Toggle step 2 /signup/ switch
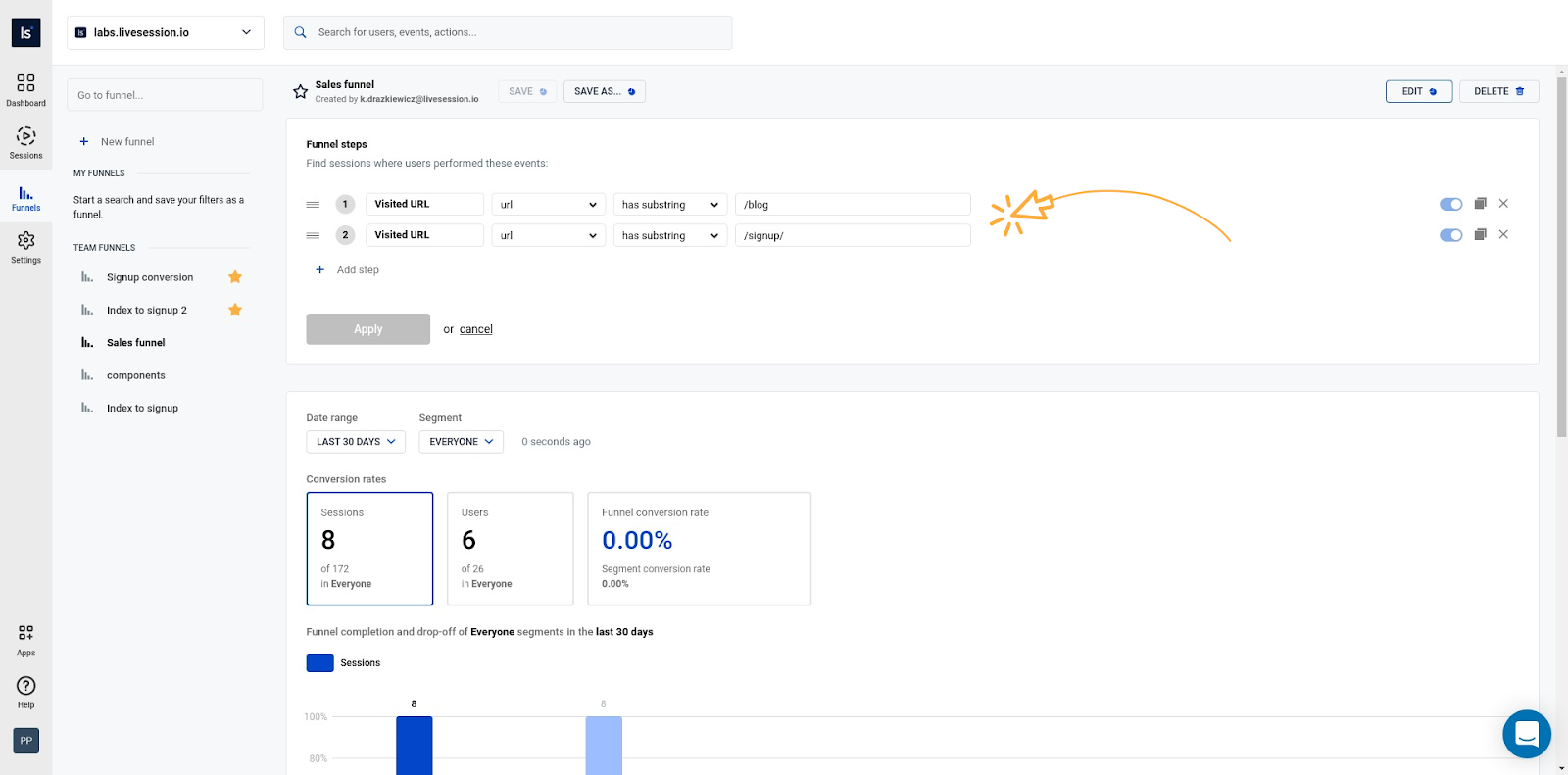Viewport: 1568px width, 775px height. 1450,235
